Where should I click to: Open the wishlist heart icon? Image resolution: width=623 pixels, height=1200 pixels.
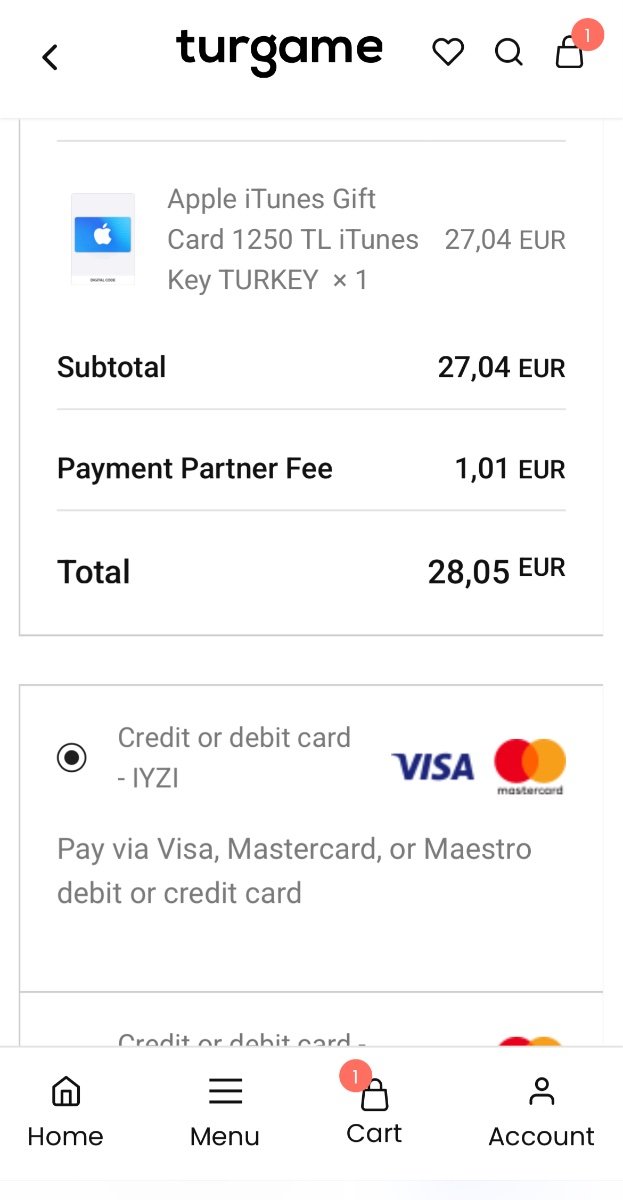[448, 52]
